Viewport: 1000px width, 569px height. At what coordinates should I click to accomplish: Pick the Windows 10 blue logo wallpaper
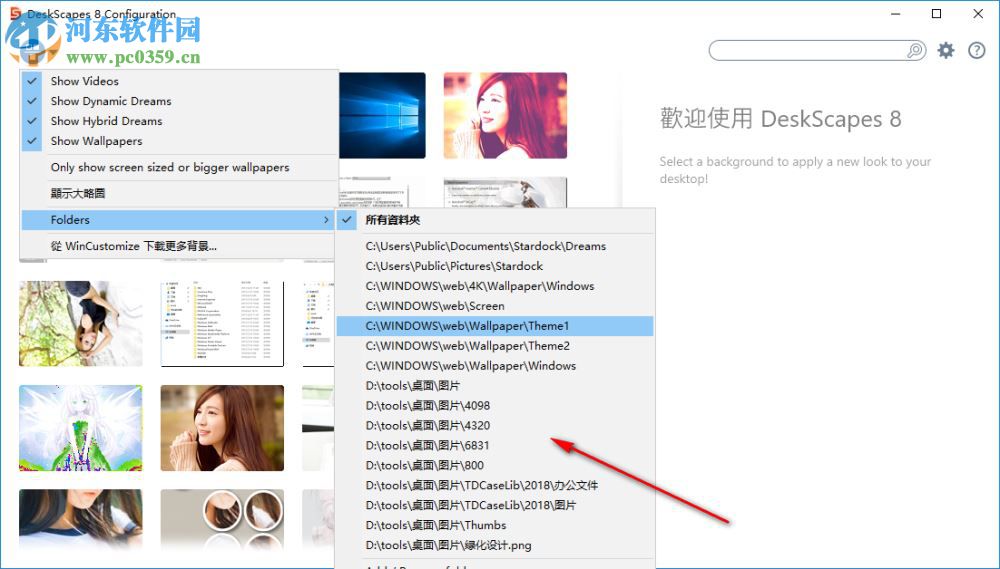[382, 115]
